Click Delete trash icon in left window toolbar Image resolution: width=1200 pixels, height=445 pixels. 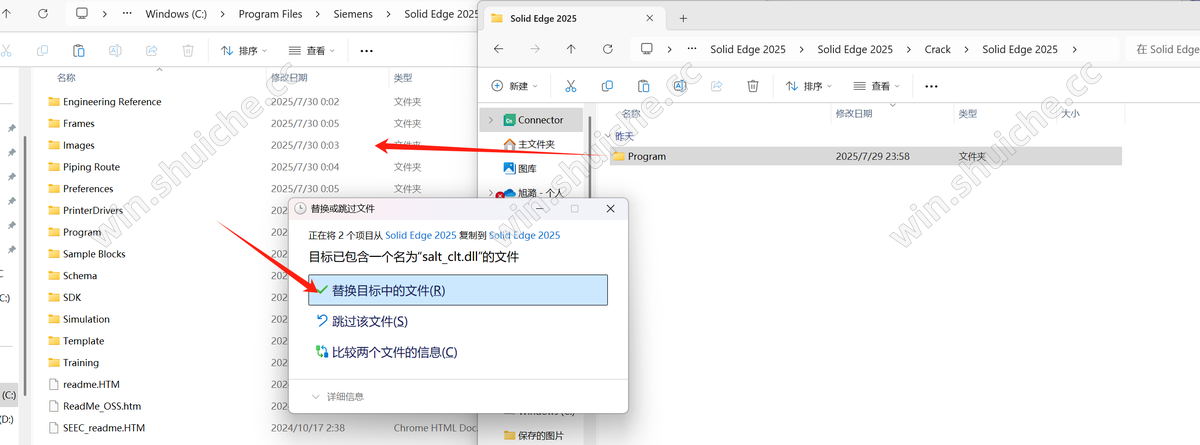click(x=188, y=50)
